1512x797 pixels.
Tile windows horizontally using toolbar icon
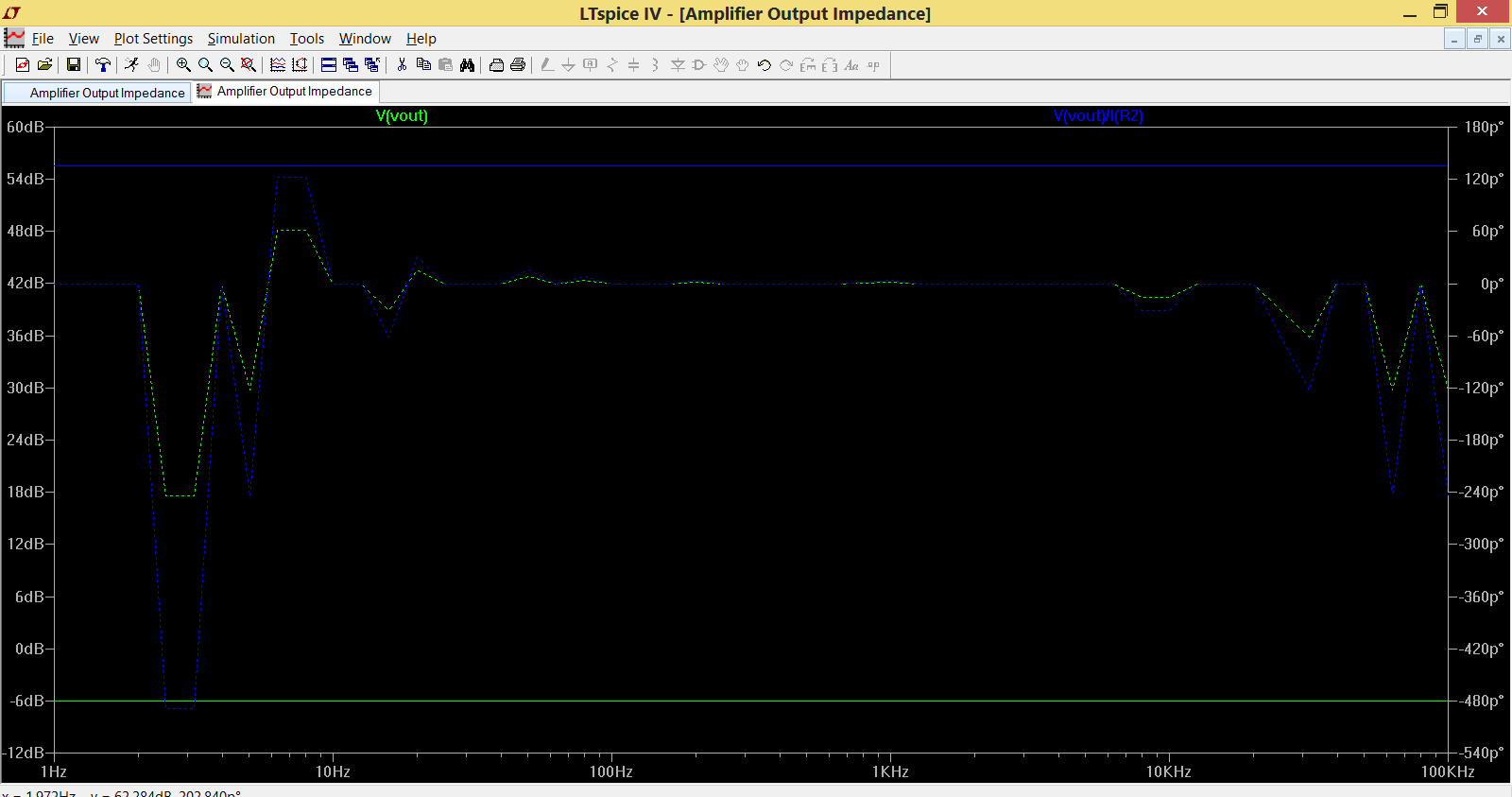click(329, 65)
